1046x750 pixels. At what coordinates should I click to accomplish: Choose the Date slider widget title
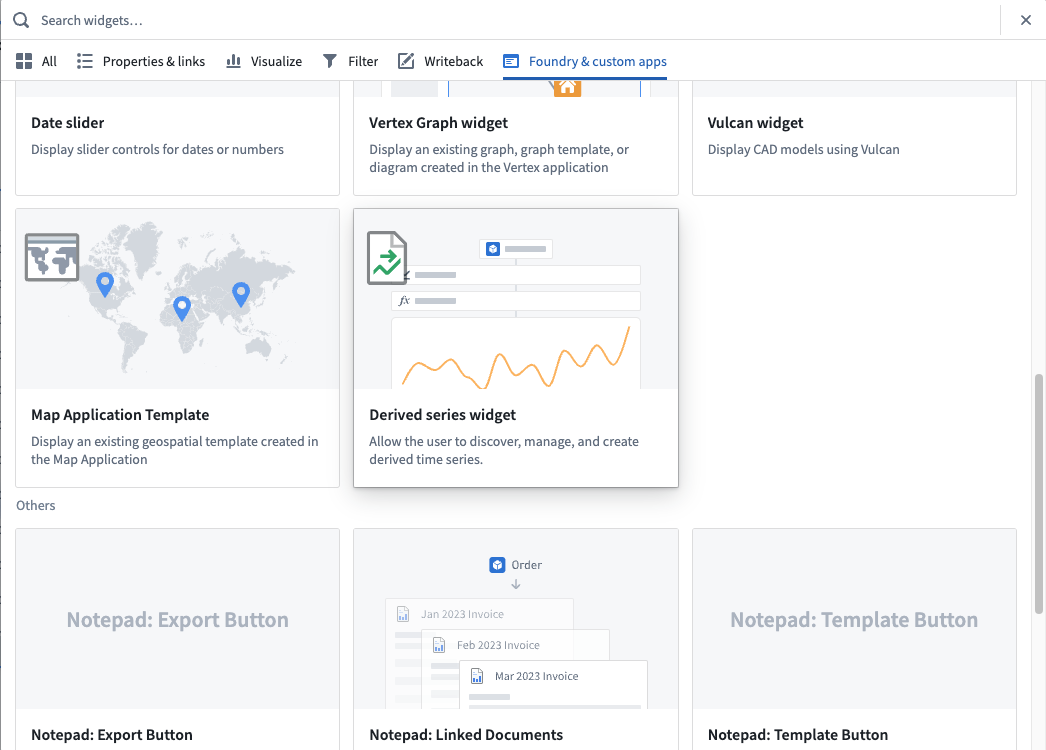point(67,123)
